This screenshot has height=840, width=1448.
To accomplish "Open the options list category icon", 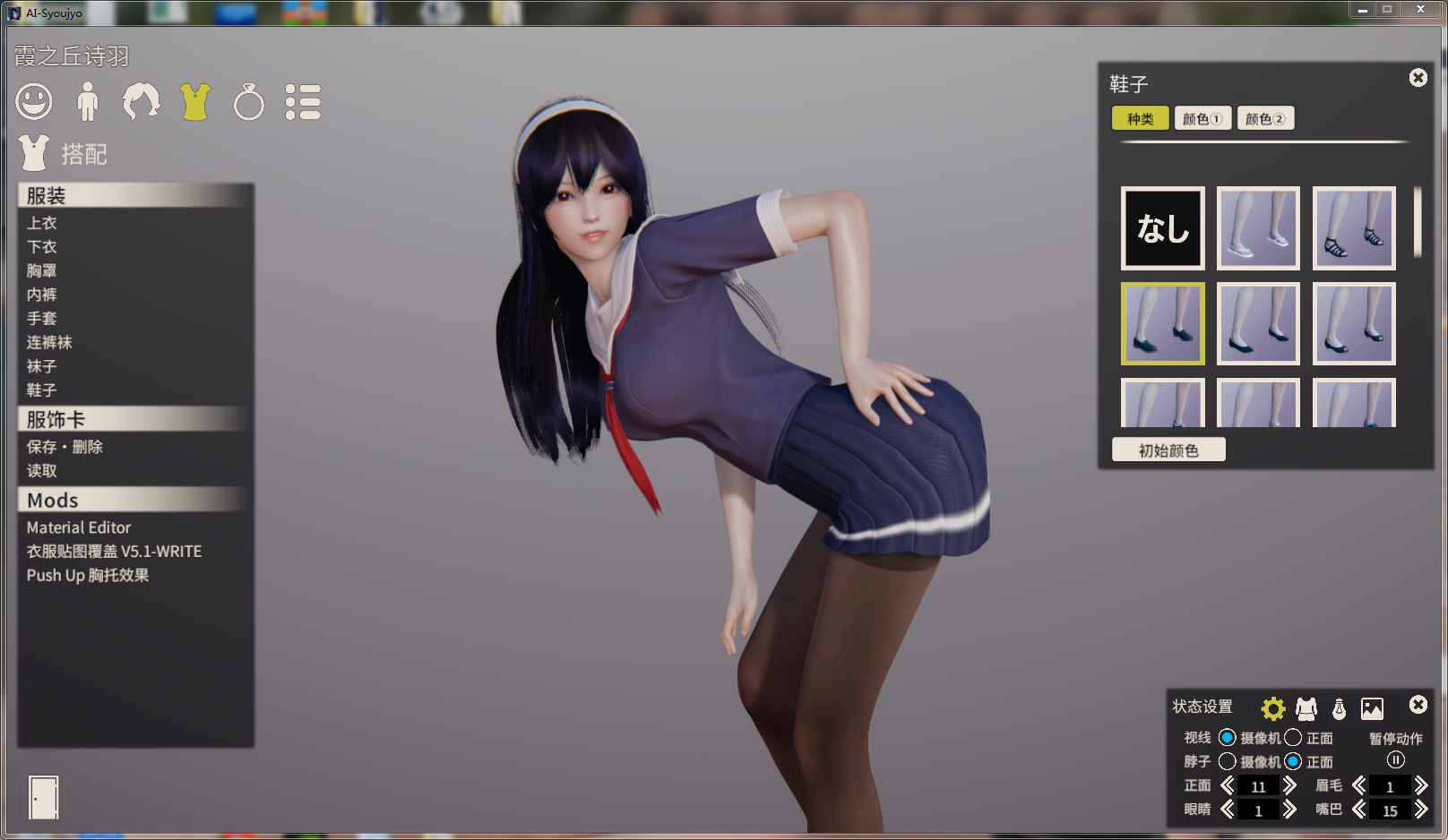I will pyautogui.click(x=303, y=102).
